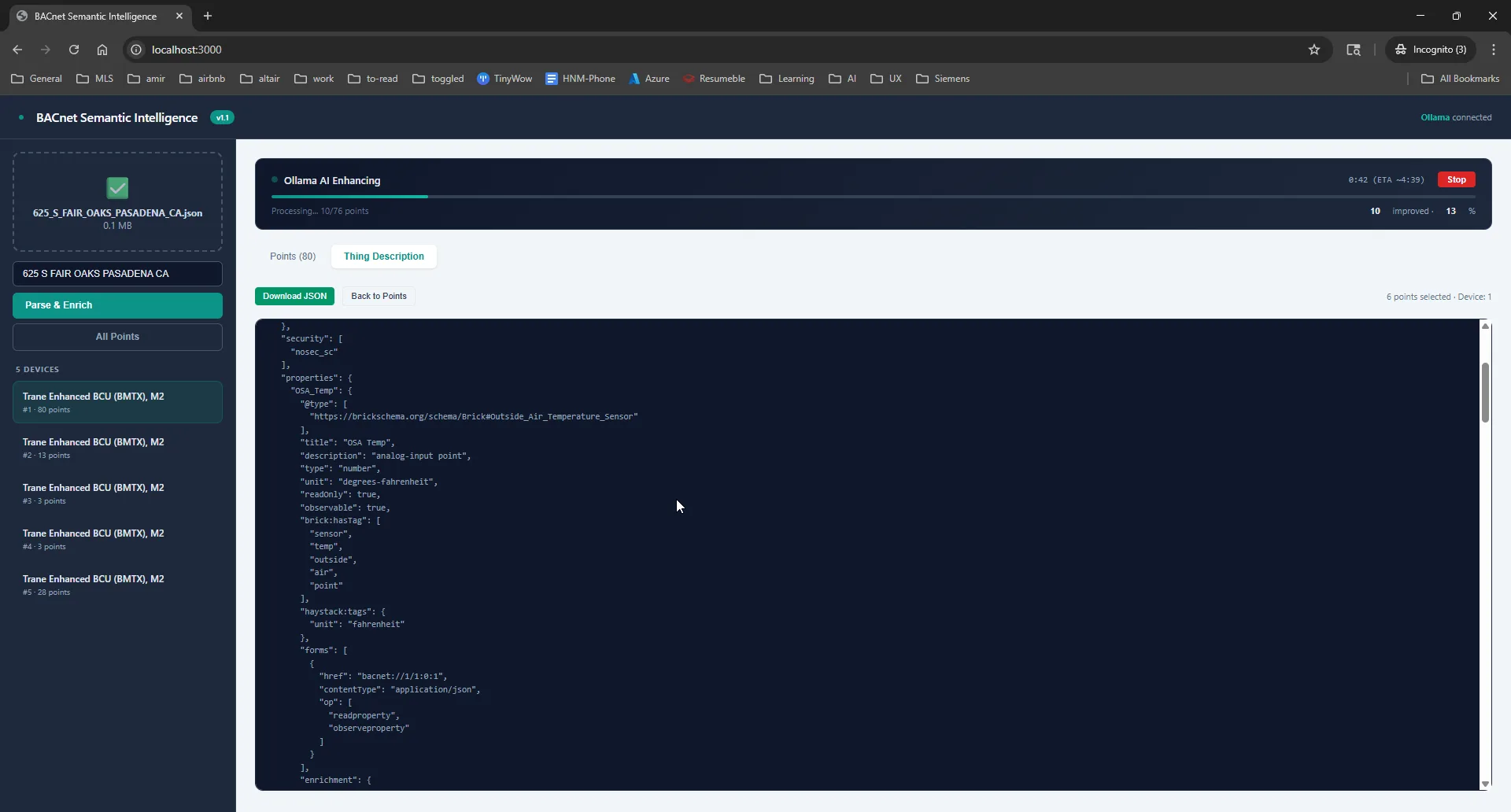Go back using browser back arrow

17,50
